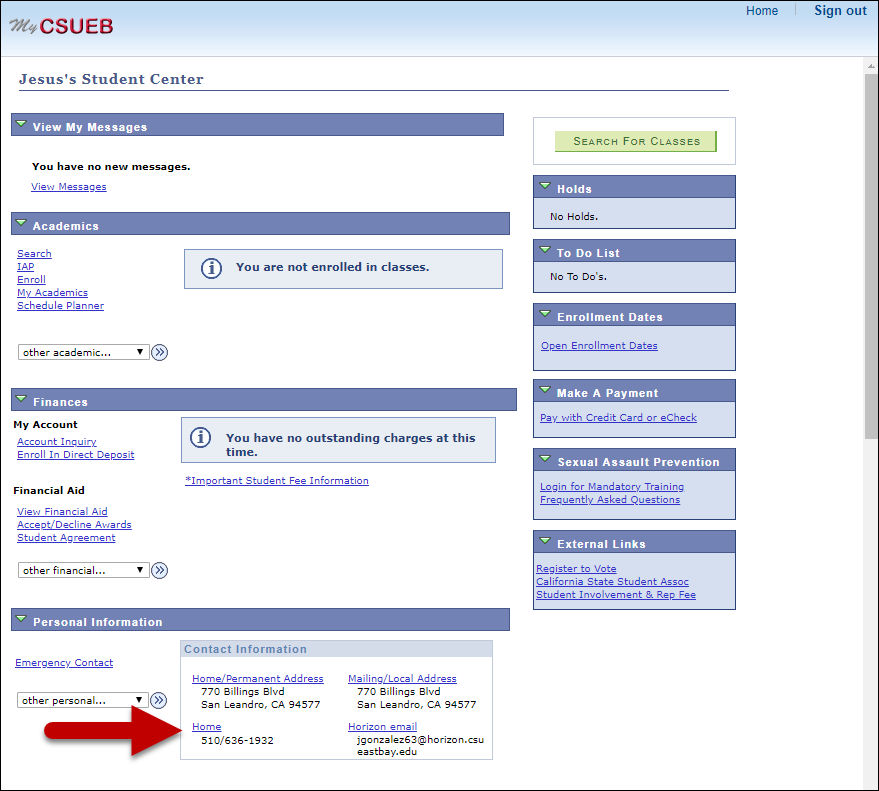Open the View Messages link
The height and width of the screenshot is (791, 879).
(69, 187)
